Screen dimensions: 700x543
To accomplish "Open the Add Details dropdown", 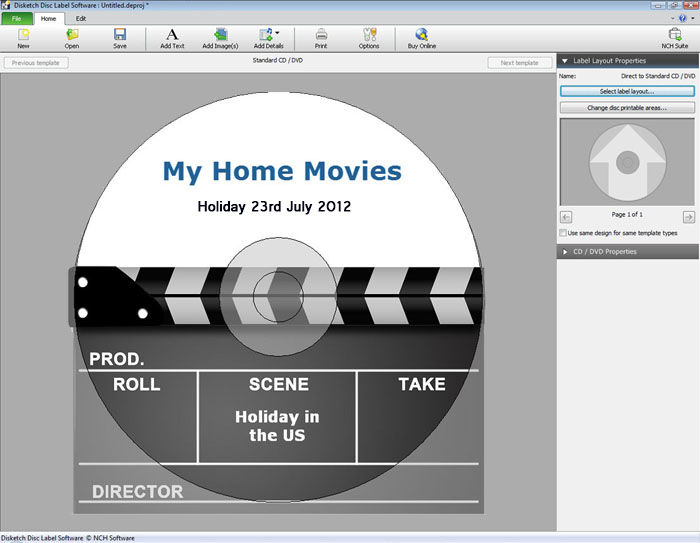I will (x=277, y=33).
